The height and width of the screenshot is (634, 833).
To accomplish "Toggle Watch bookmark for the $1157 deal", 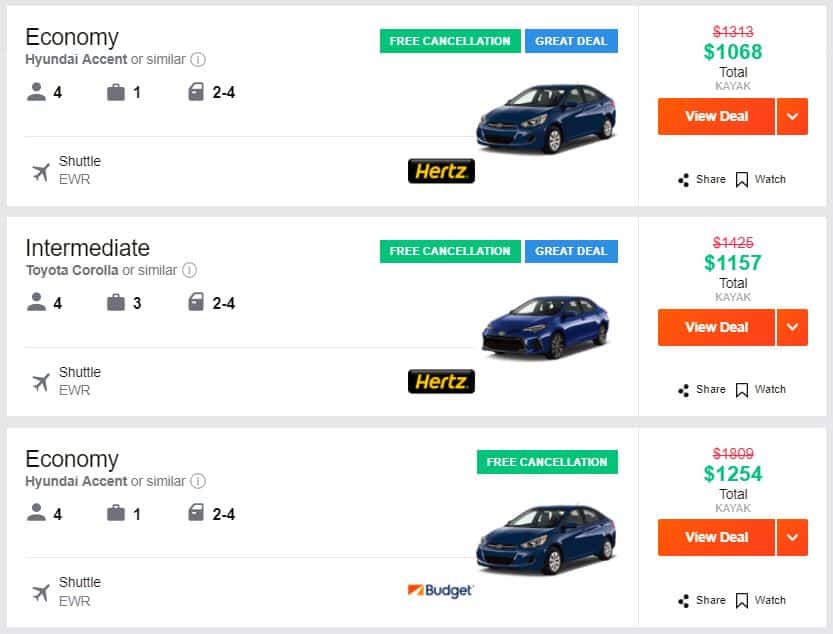I will [x=742, y=390].
